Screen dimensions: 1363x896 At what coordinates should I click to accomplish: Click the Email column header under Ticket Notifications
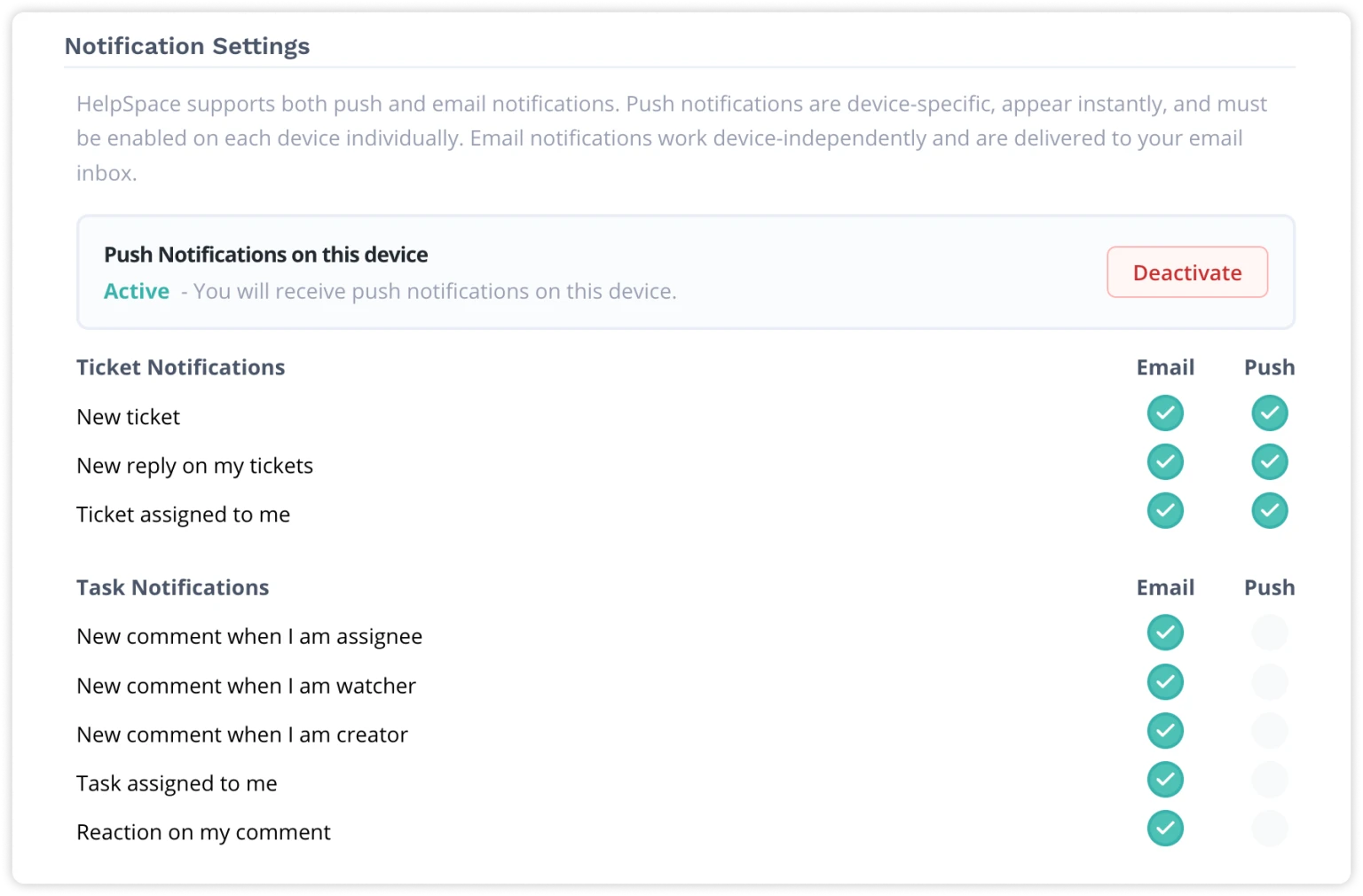pyautogui.click(x=1165, y=367)
